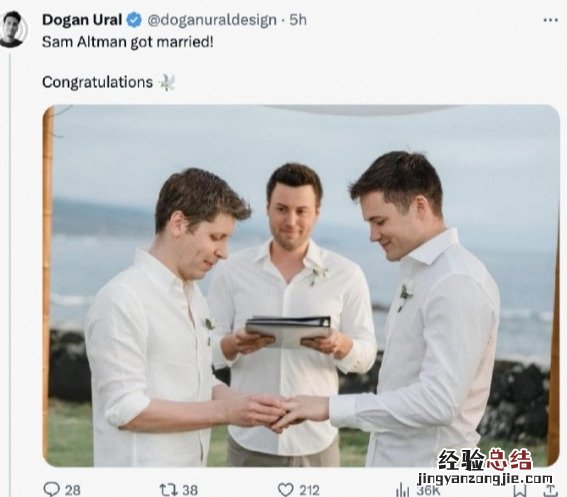Click the blue verified badge
This screenshot has height=497, width=567.
pyautogui.click(x=134, y=20)
